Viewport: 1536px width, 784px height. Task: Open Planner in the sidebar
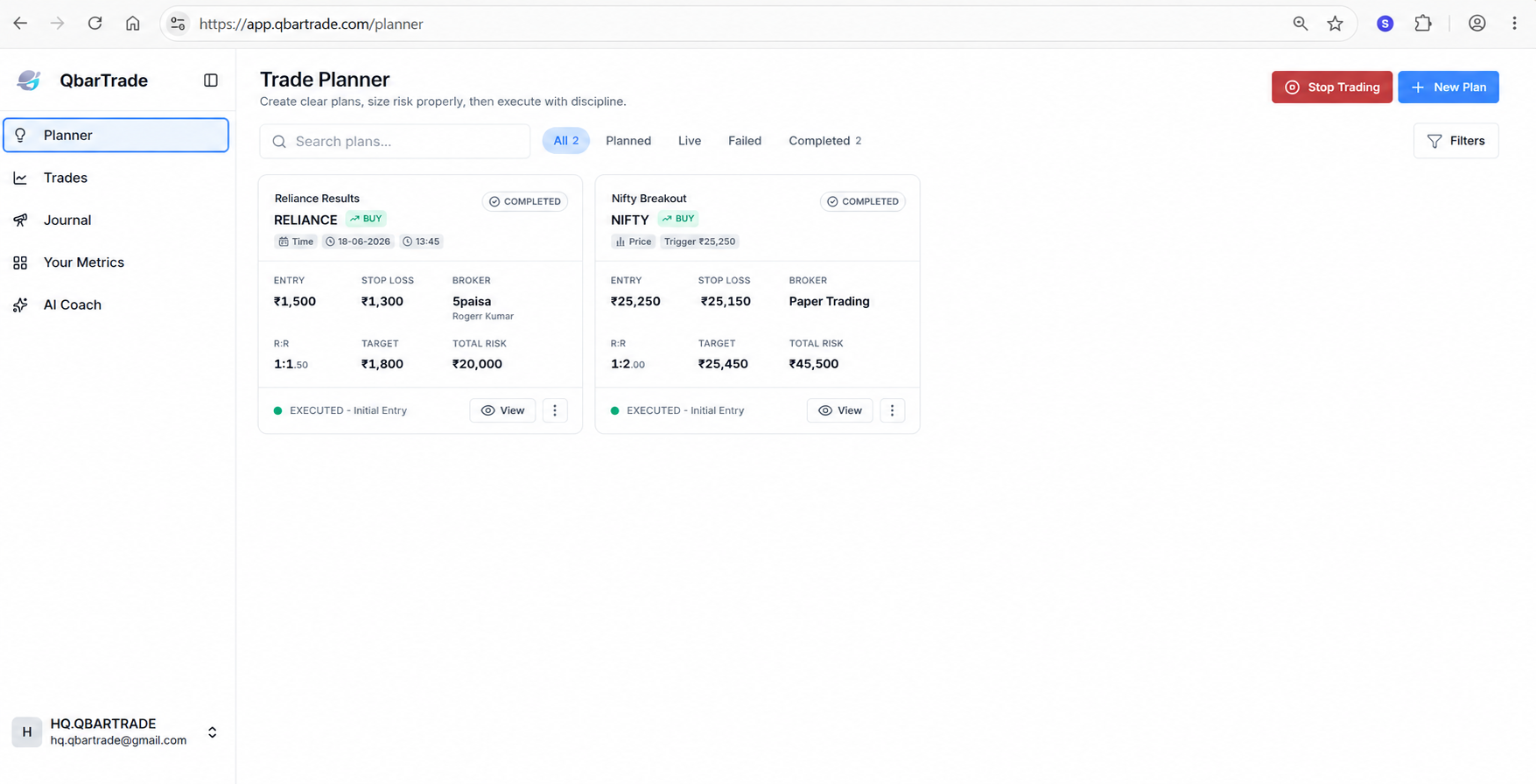coord(116,135)
